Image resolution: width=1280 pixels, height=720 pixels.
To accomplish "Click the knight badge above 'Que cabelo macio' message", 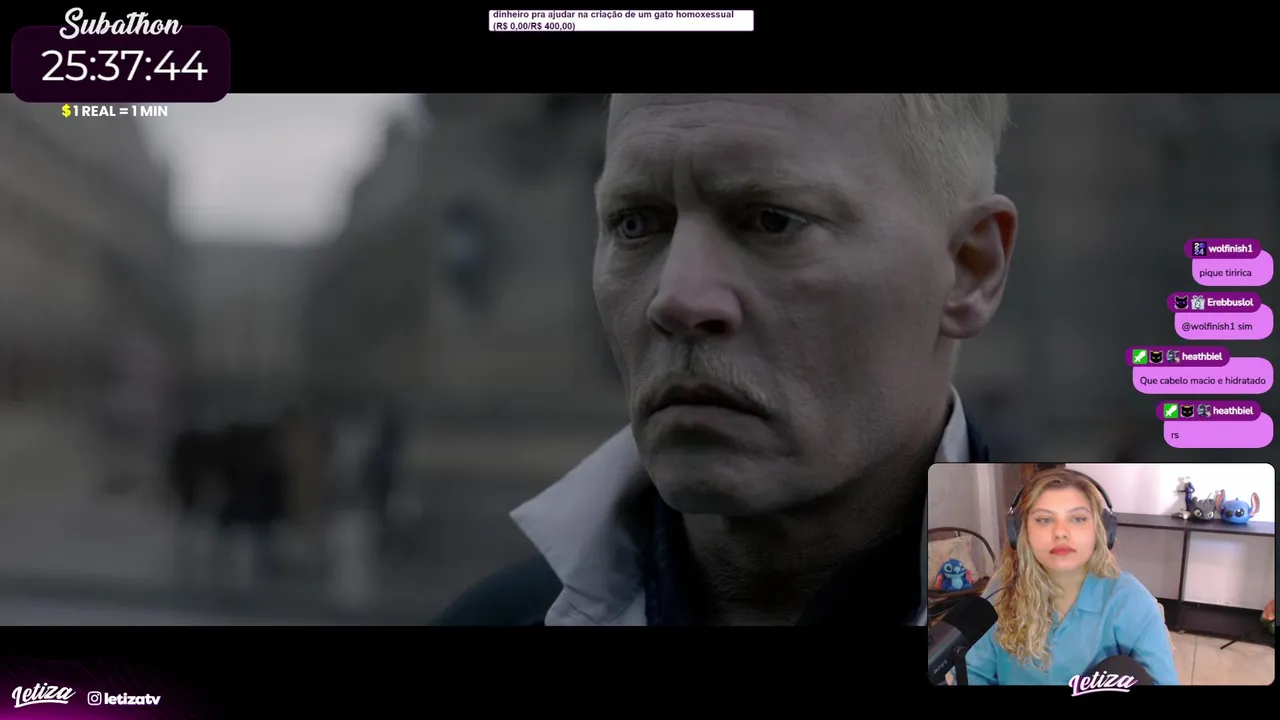I will click(1172, 357).
